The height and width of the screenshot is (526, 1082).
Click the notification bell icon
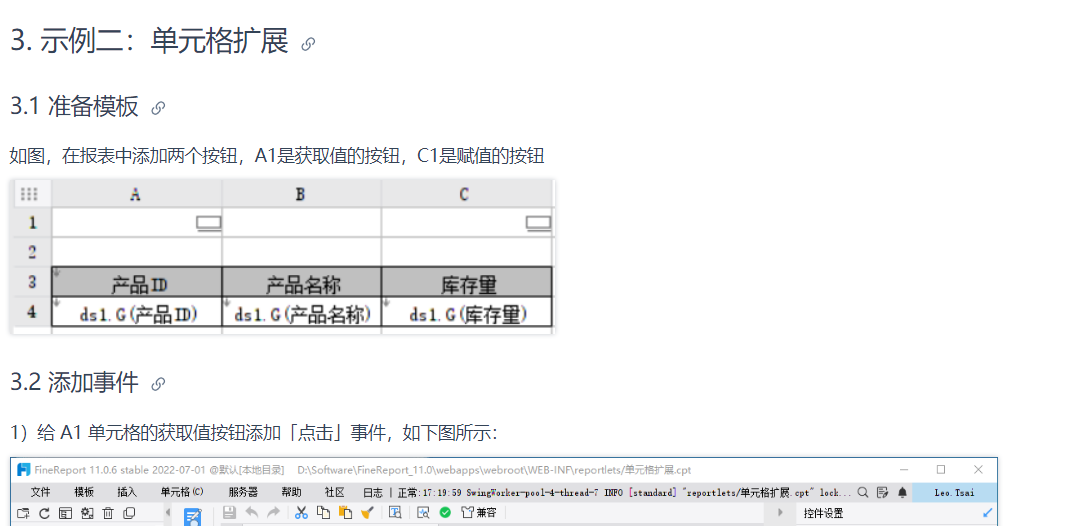point(903,492)
